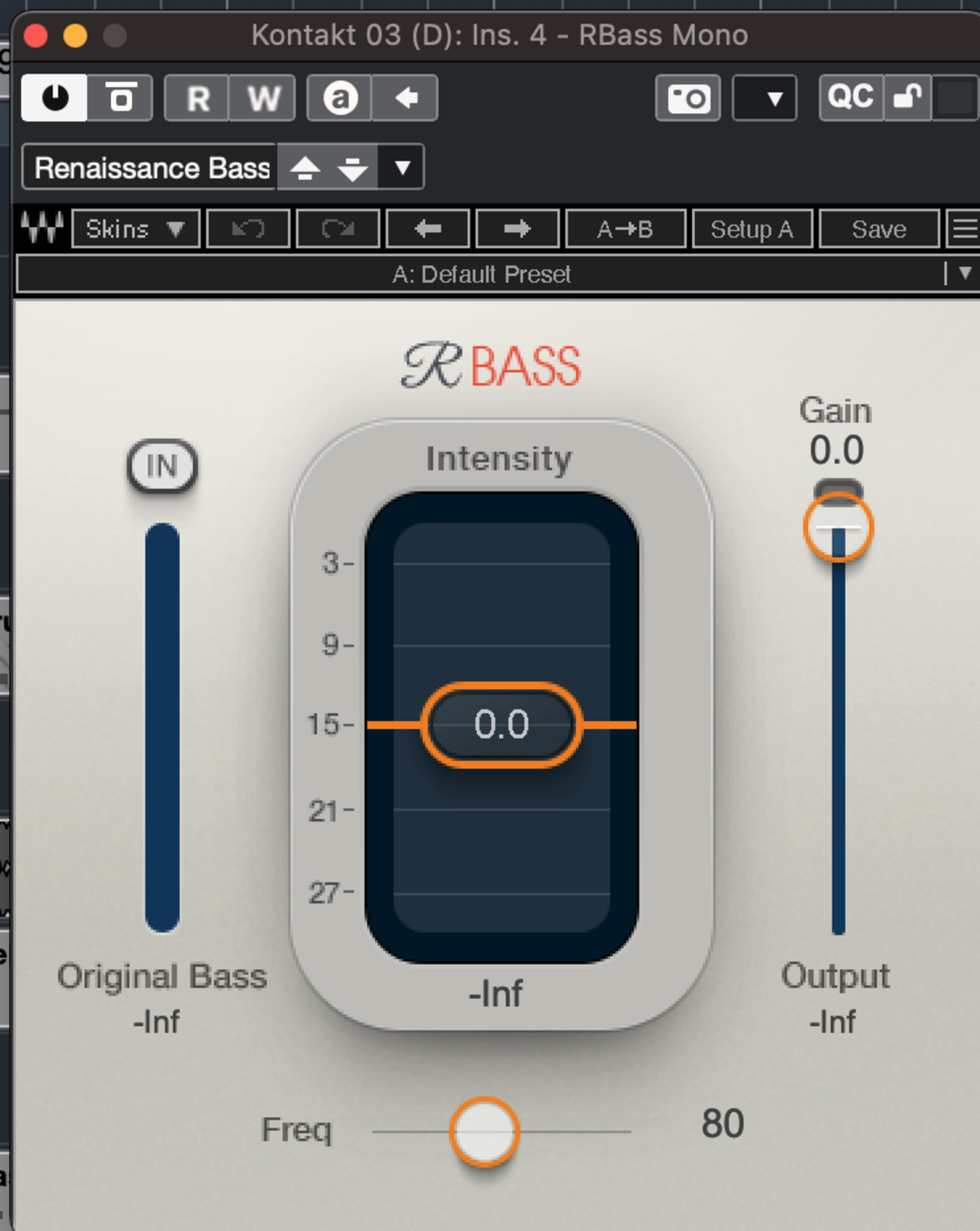This screenshot has width=980, height=1231.
Task: Click the Original Bass -Inf readout
Action: coord(157,1021)
